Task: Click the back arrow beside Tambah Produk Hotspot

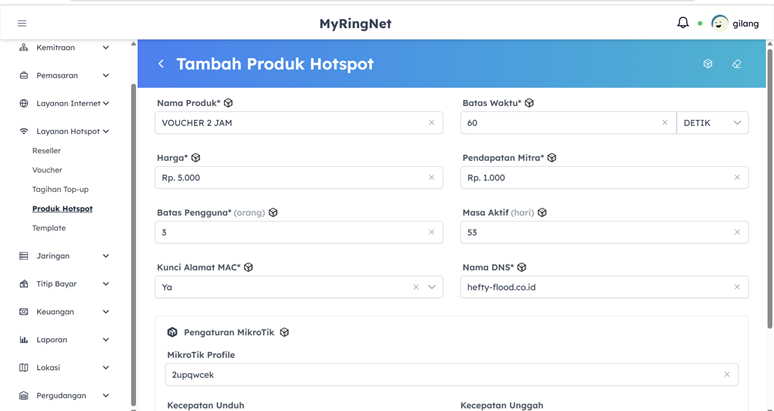Action: coord(161,64)
